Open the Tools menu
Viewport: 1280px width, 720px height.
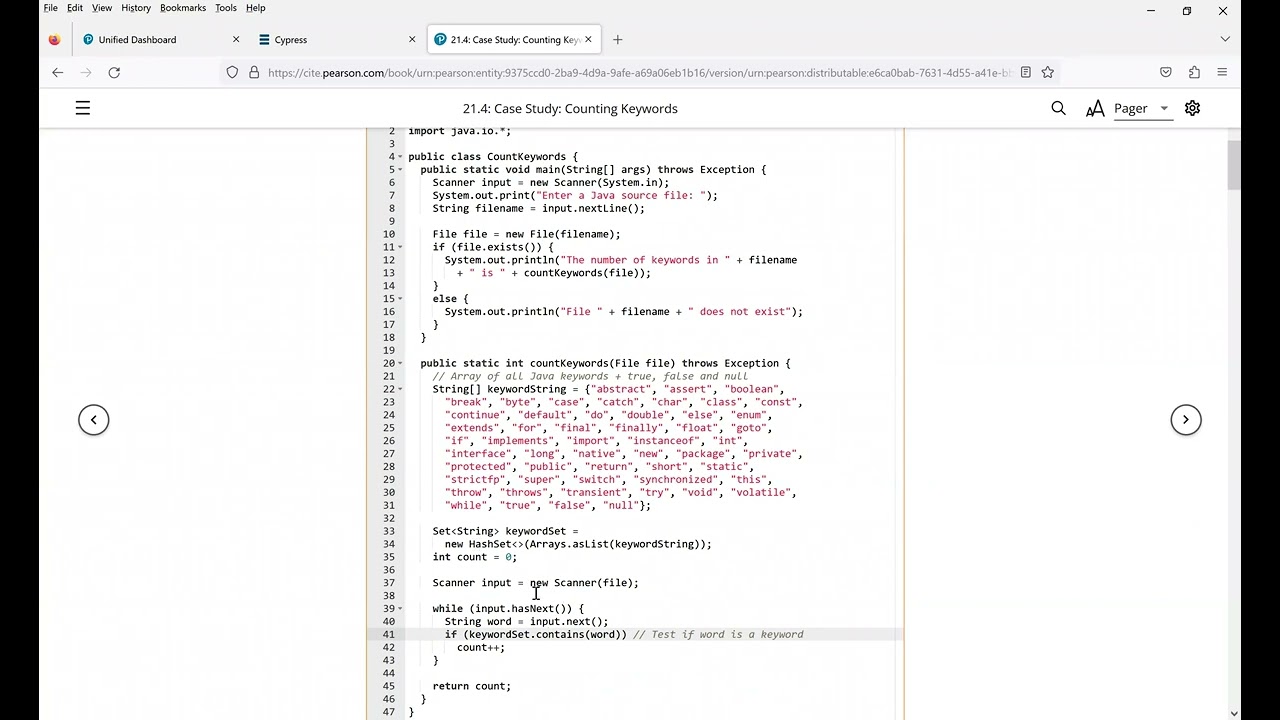tap(226, 8)
